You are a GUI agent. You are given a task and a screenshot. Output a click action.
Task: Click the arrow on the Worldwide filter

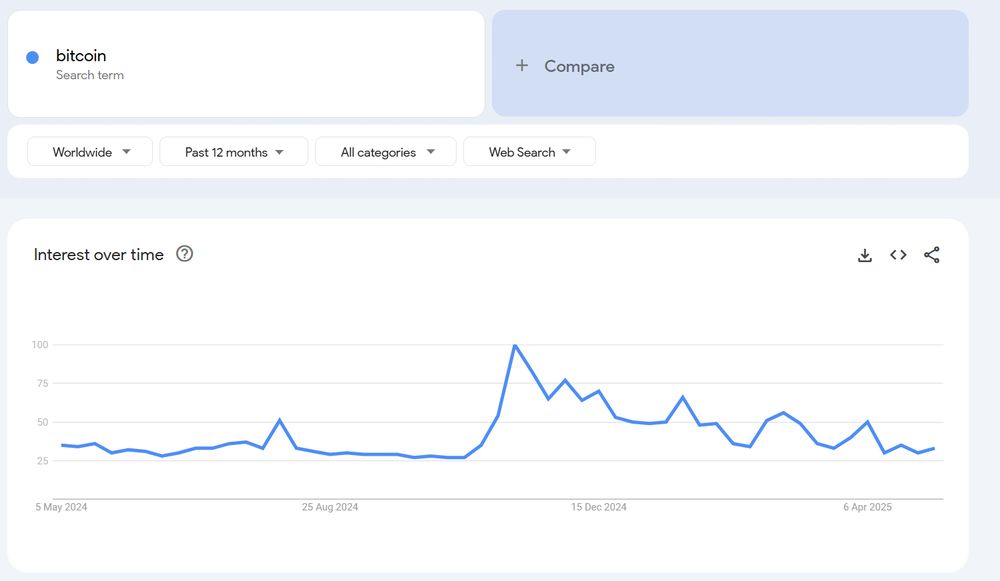(x=126, y=152)
